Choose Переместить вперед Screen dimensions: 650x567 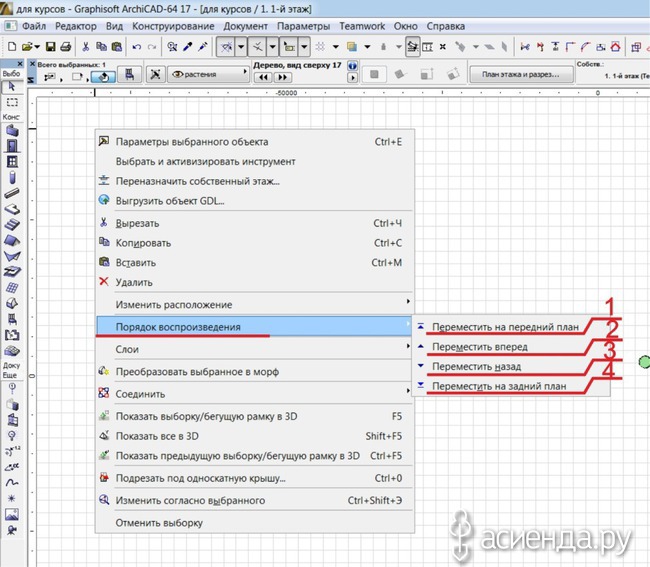pos(511,346)
